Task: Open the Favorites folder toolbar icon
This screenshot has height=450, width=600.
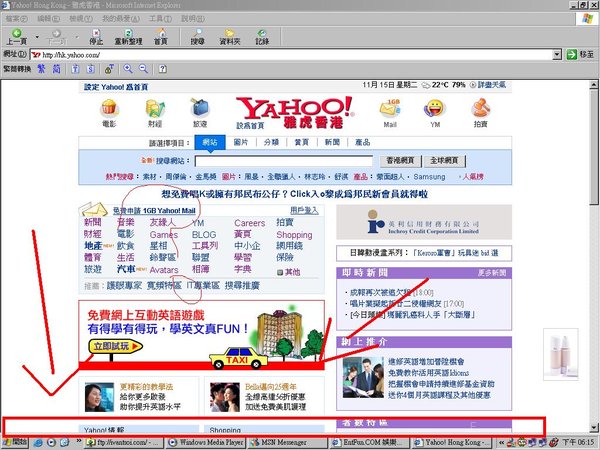Action: 230,37
